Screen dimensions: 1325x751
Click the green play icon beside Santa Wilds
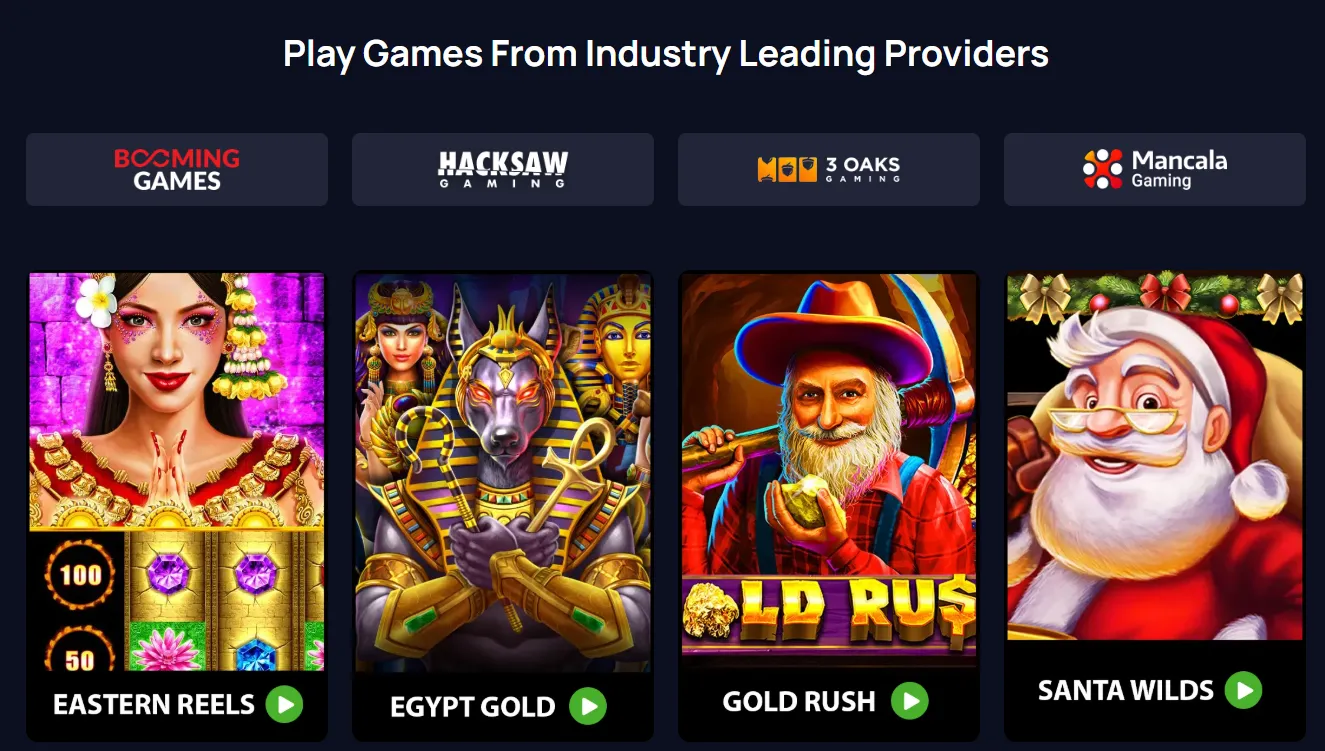pyautogui.click(x=1245, y=690)
